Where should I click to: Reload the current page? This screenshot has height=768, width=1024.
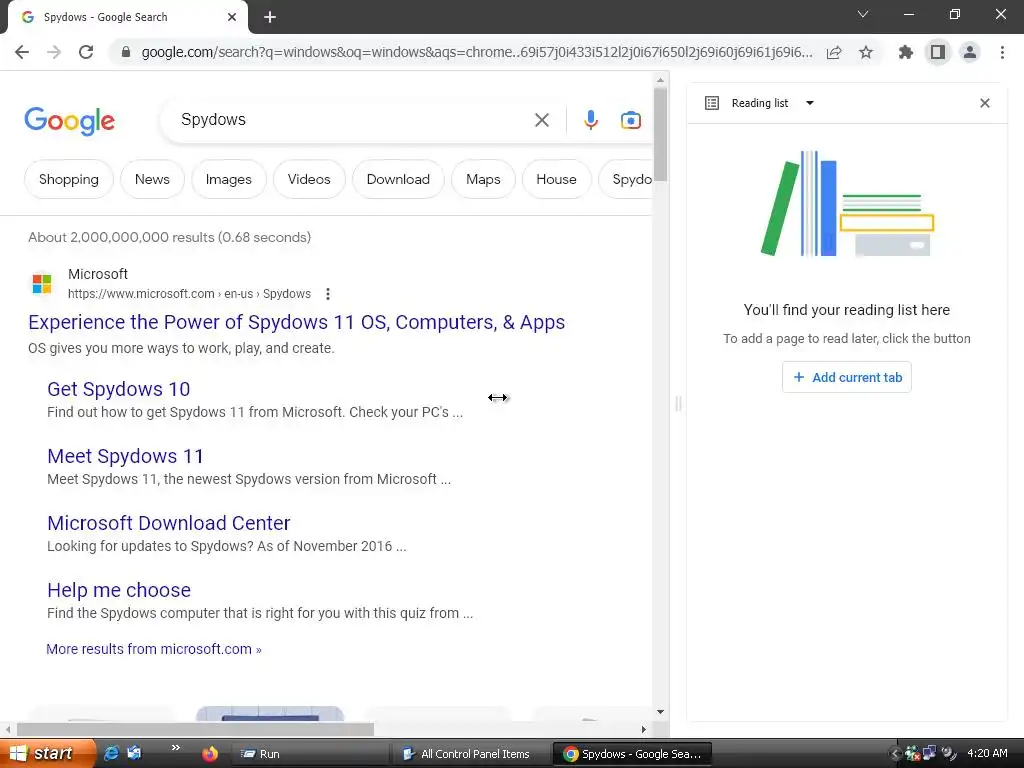(x=86, y=52)
